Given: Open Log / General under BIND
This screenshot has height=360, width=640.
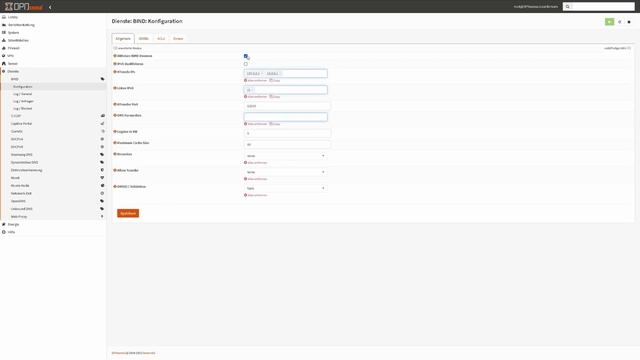Looking at the screenshot, I should (22, 94).
